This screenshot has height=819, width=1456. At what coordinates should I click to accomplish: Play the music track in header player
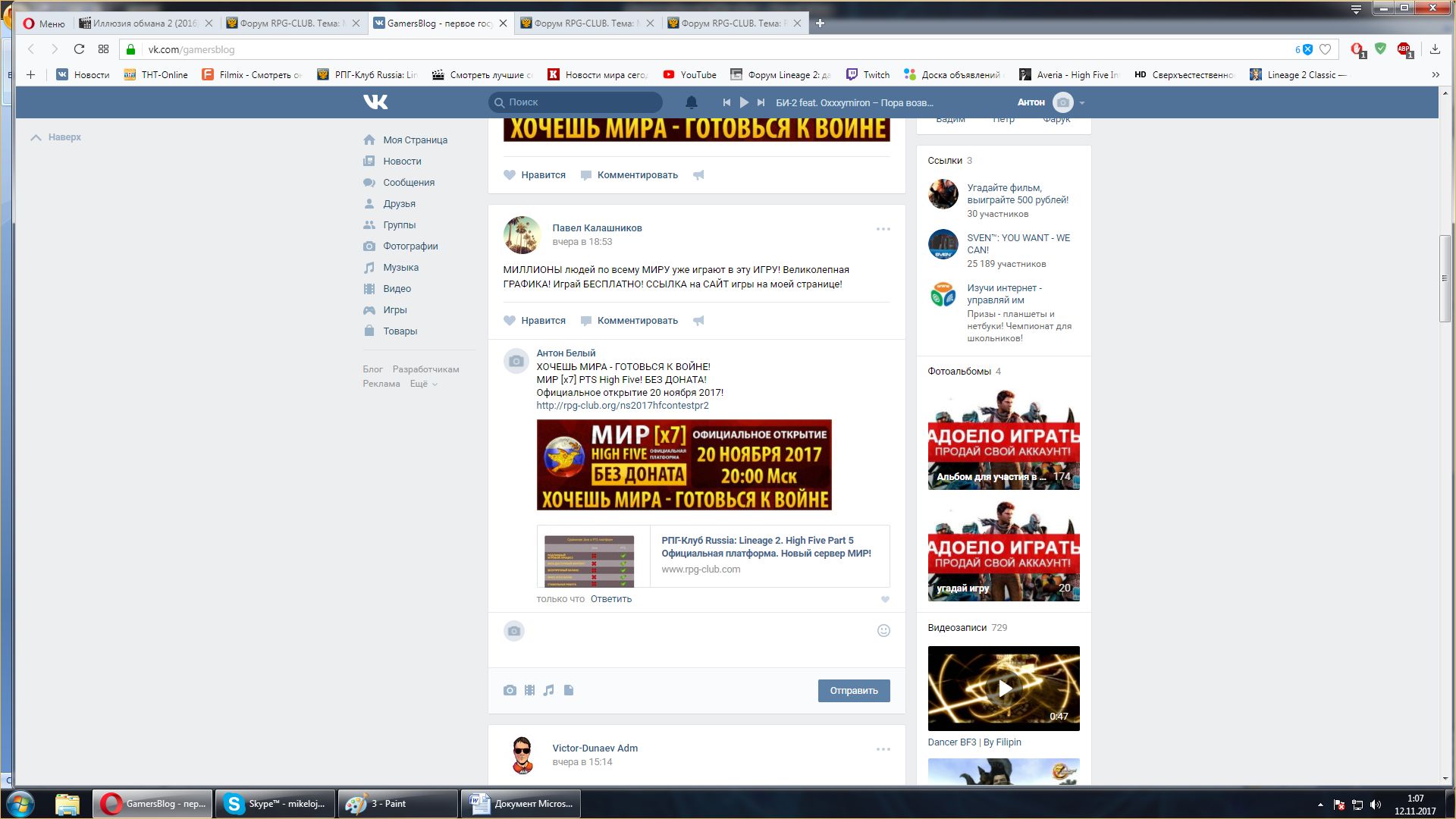tap(744, 102)
